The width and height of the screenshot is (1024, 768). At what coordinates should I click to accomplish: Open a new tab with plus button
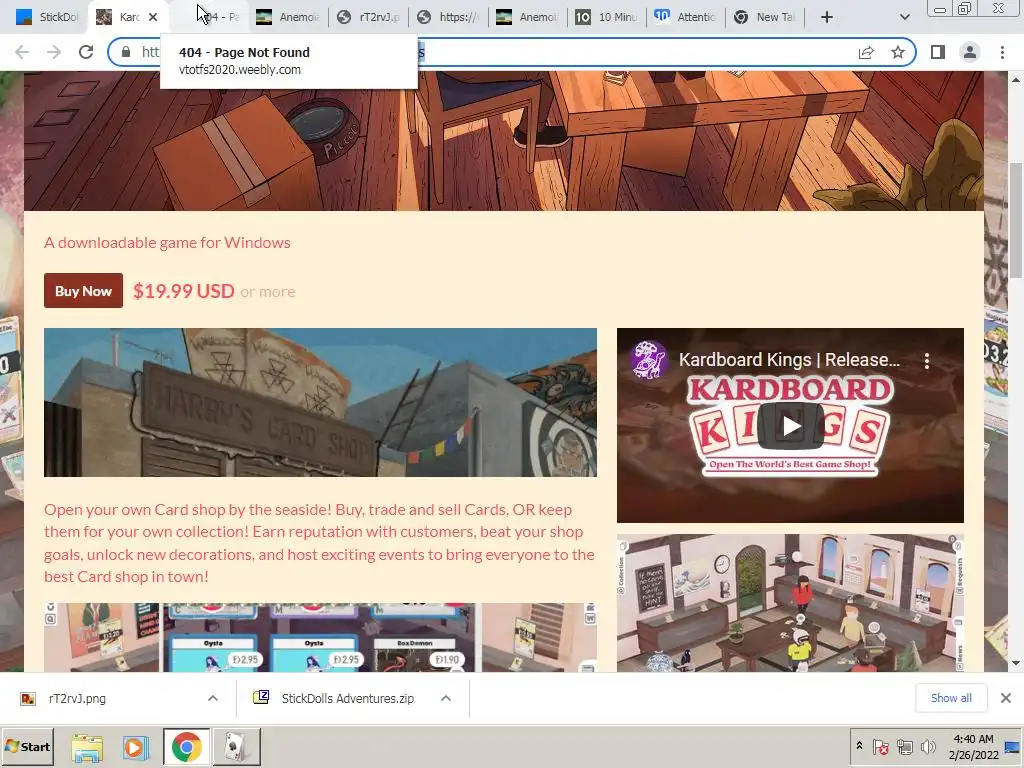827,18
